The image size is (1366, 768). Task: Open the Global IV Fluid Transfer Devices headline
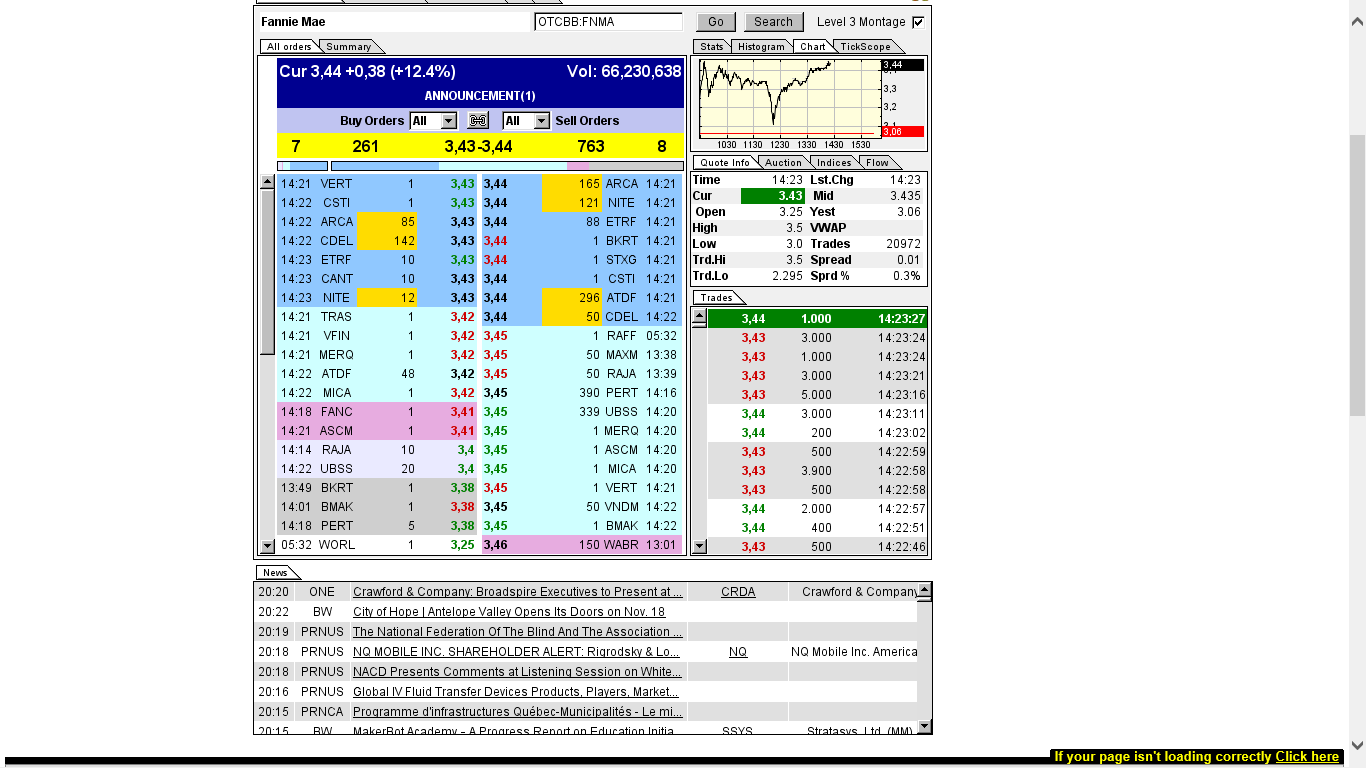(x=516, y=692)
